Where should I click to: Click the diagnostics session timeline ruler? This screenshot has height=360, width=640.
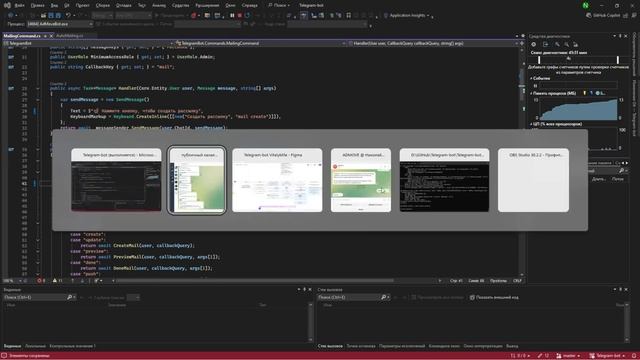point(578,60)
